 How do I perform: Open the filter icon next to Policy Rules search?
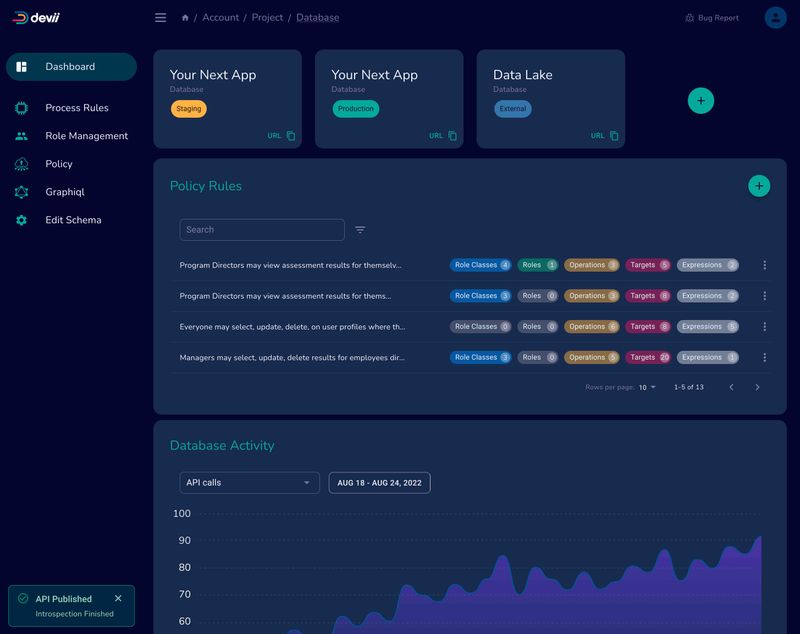(x=359, y=229)
